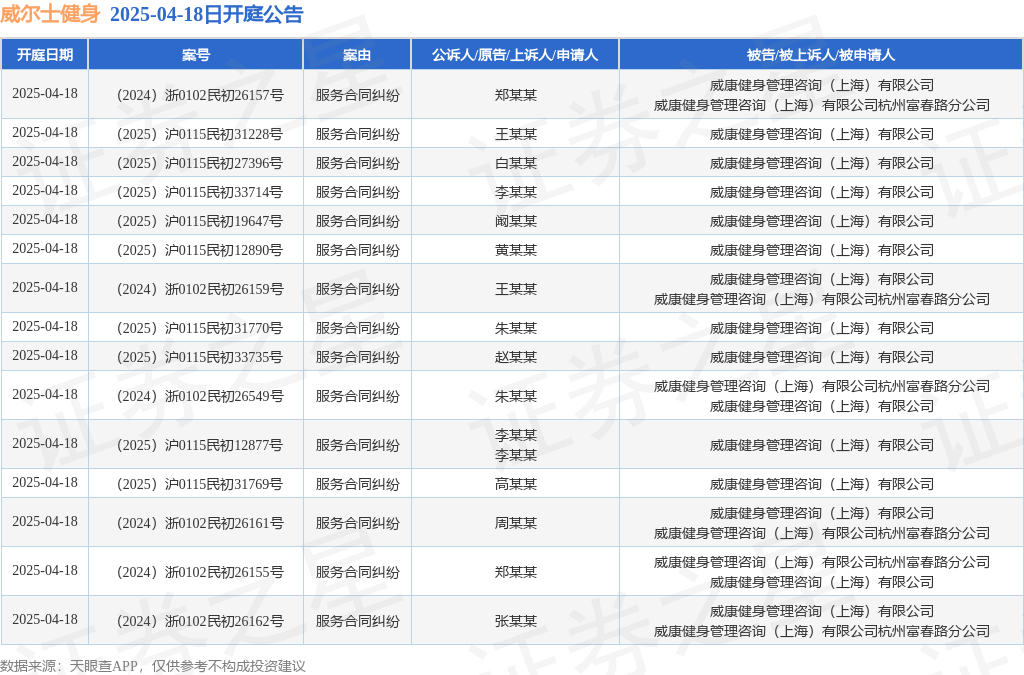Click date 2025-04-18 in case 26549 row
The width and height of the screenshot is (1024, 675).
click(x=45, y=394)
